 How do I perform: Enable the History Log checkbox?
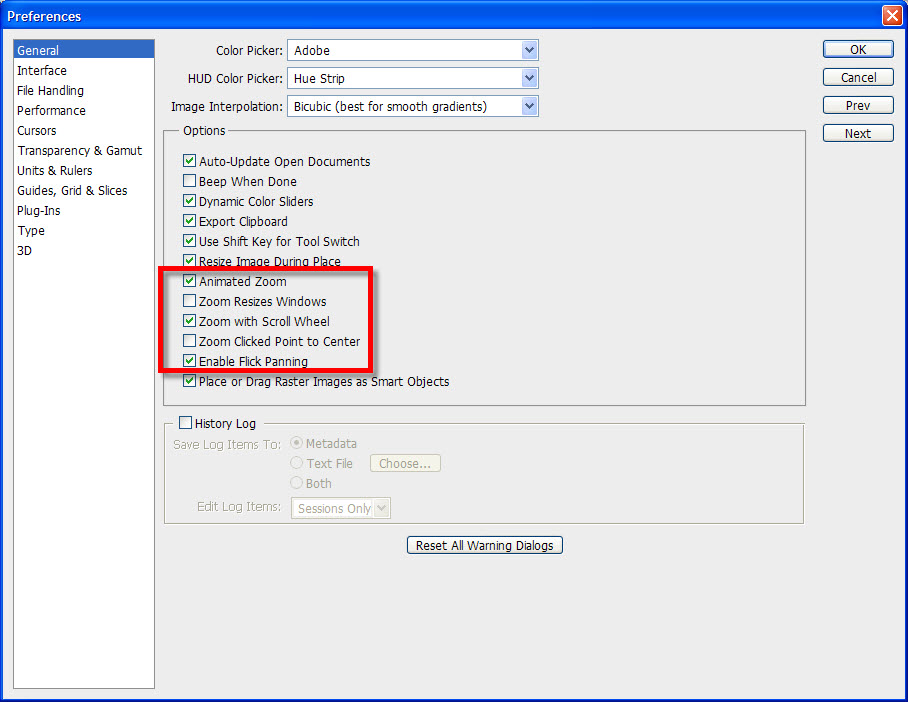point(185,423)
